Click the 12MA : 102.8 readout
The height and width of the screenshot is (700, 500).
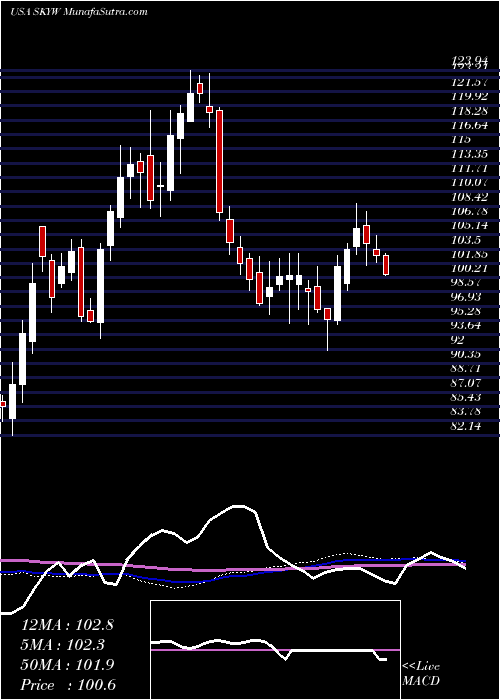67,625
